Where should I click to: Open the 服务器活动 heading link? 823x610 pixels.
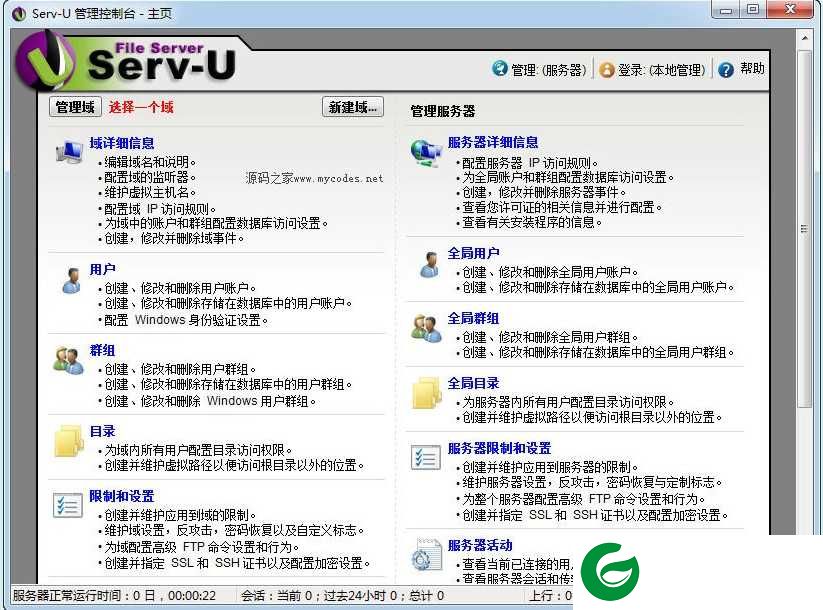pyautogui.click(x=480, y=545)
